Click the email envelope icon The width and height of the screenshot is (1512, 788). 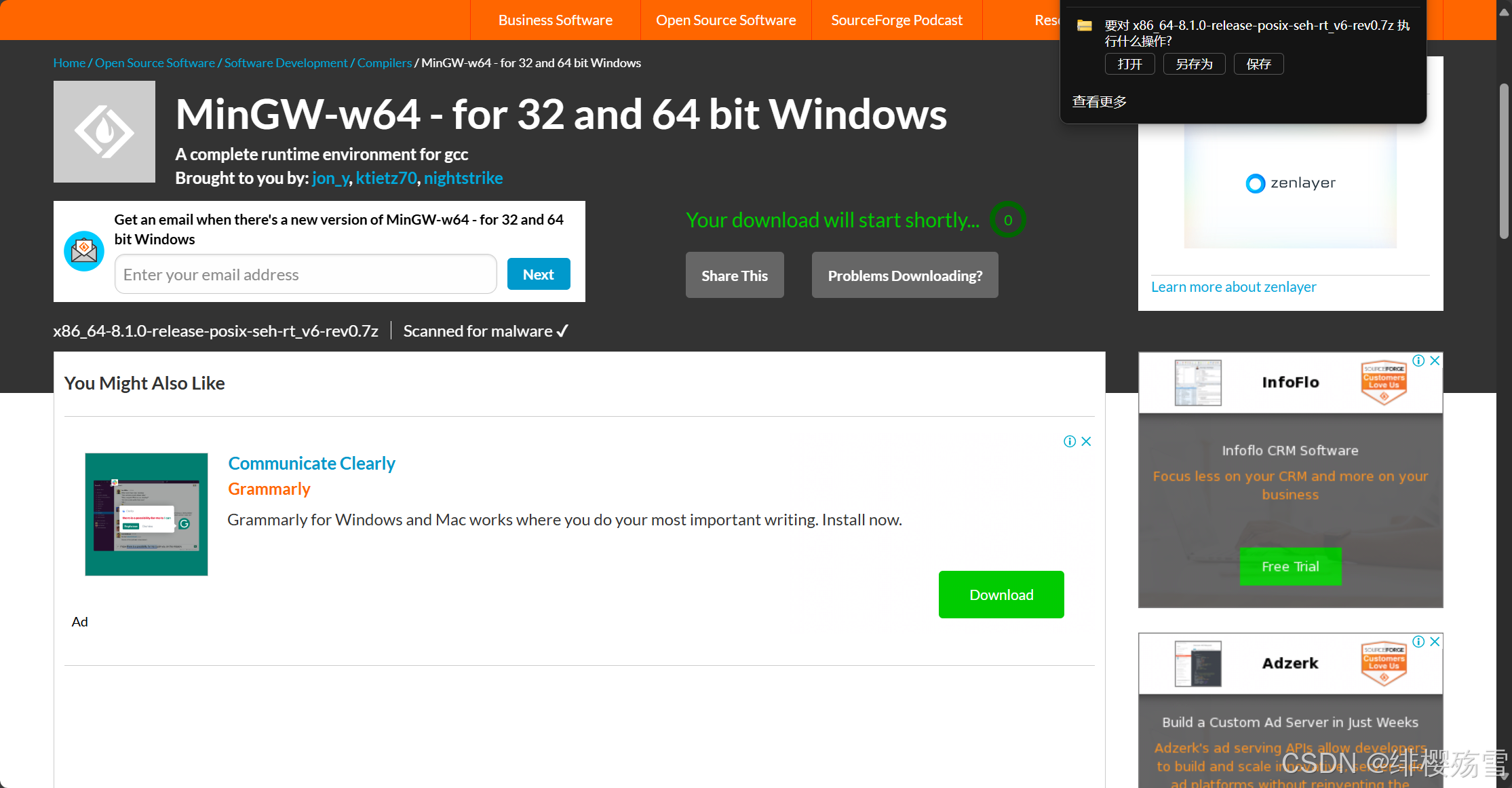click(x=84, y=251)
